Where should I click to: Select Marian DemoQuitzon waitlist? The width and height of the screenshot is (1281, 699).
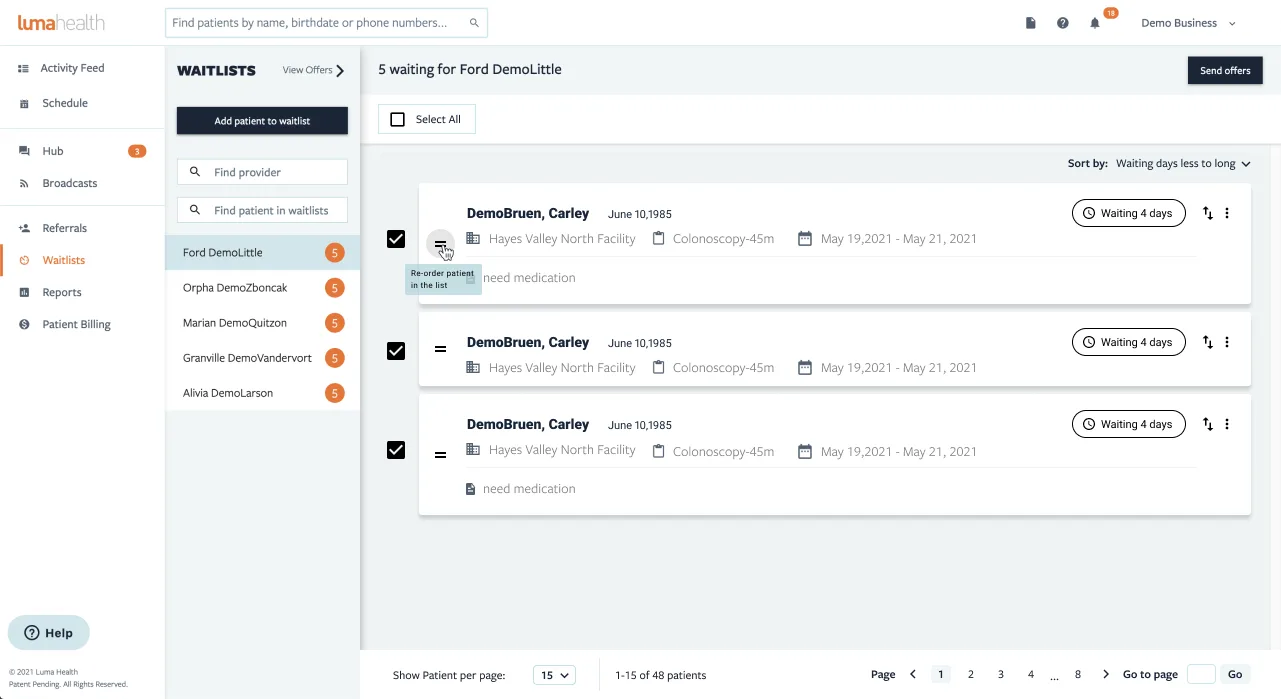[x=262, y=323]
